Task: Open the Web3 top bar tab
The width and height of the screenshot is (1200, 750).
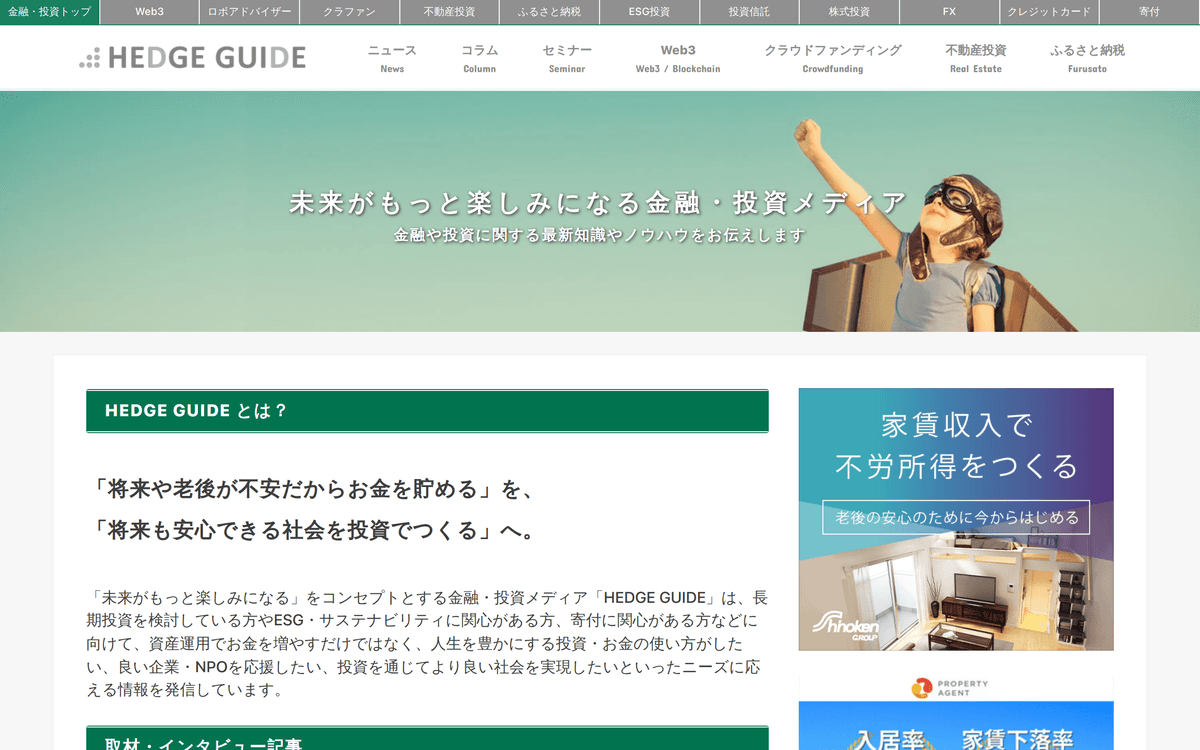Action: coord(150,12)
